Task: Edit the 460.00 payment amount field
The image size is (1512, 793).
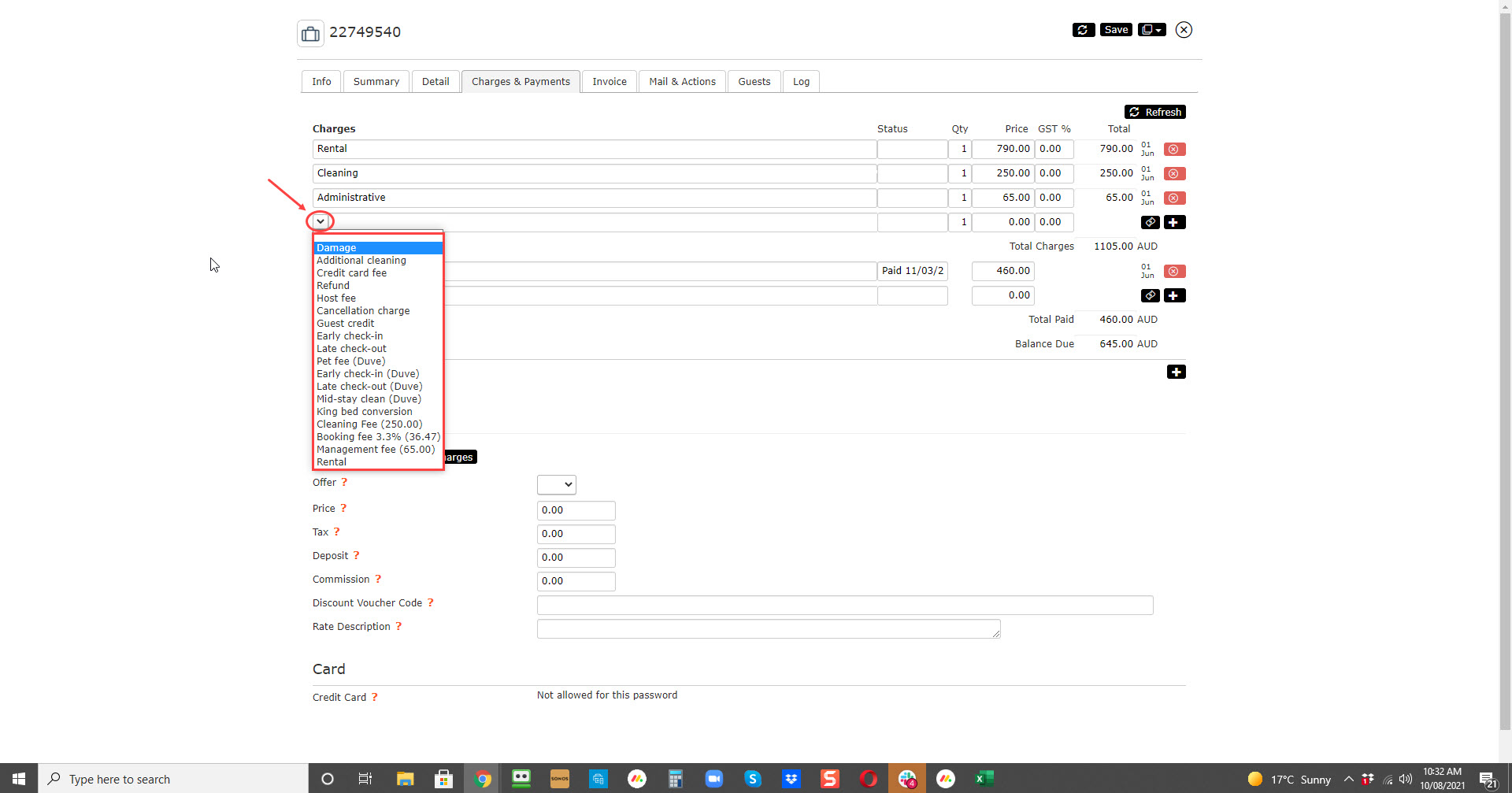Action: tap(1002, 272)
